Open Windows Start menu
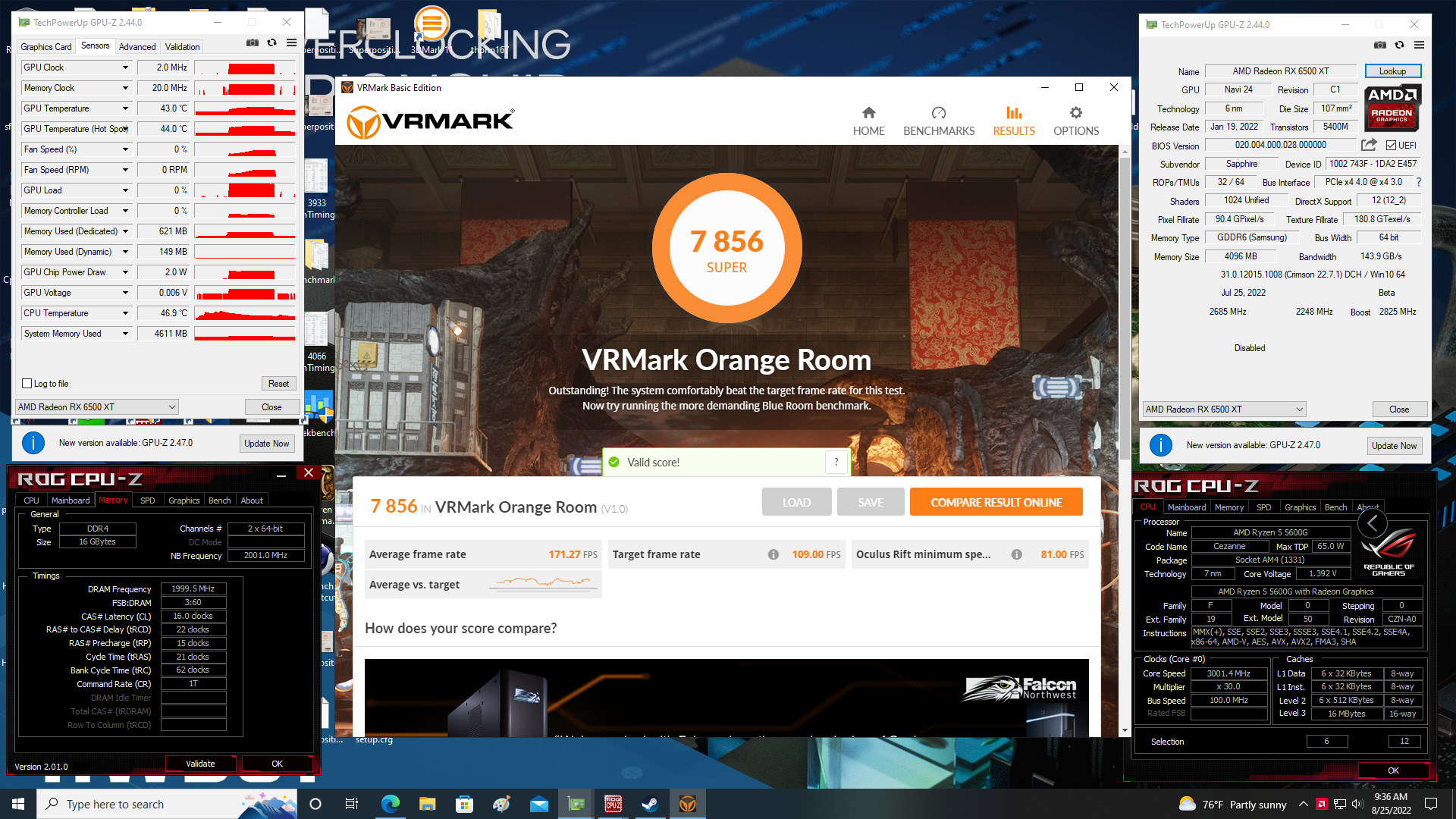 click(x=18, y=804)
